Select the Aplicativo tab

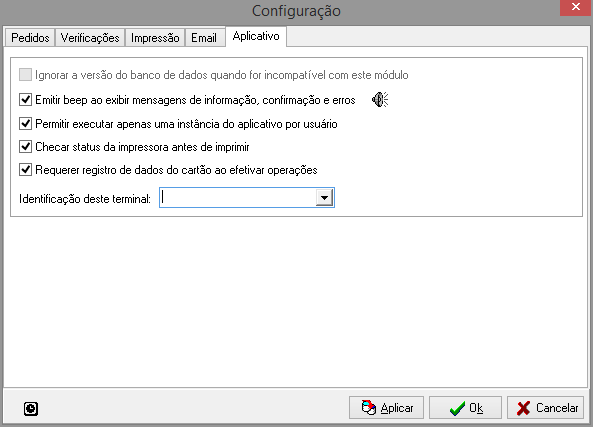256,36
